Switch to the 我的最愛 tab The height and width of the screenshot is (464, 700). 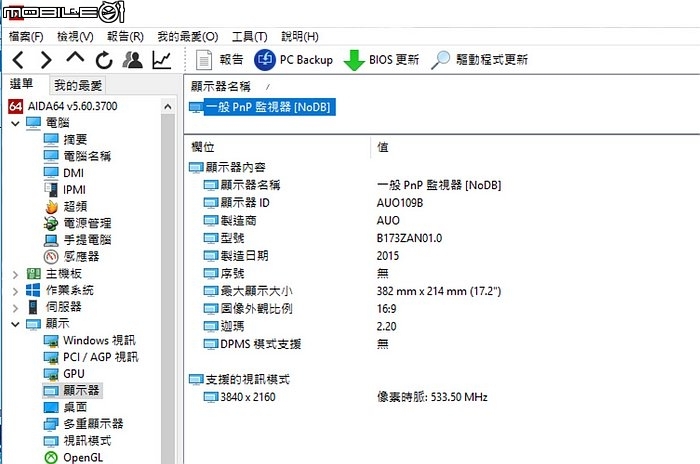pos(78,85)
